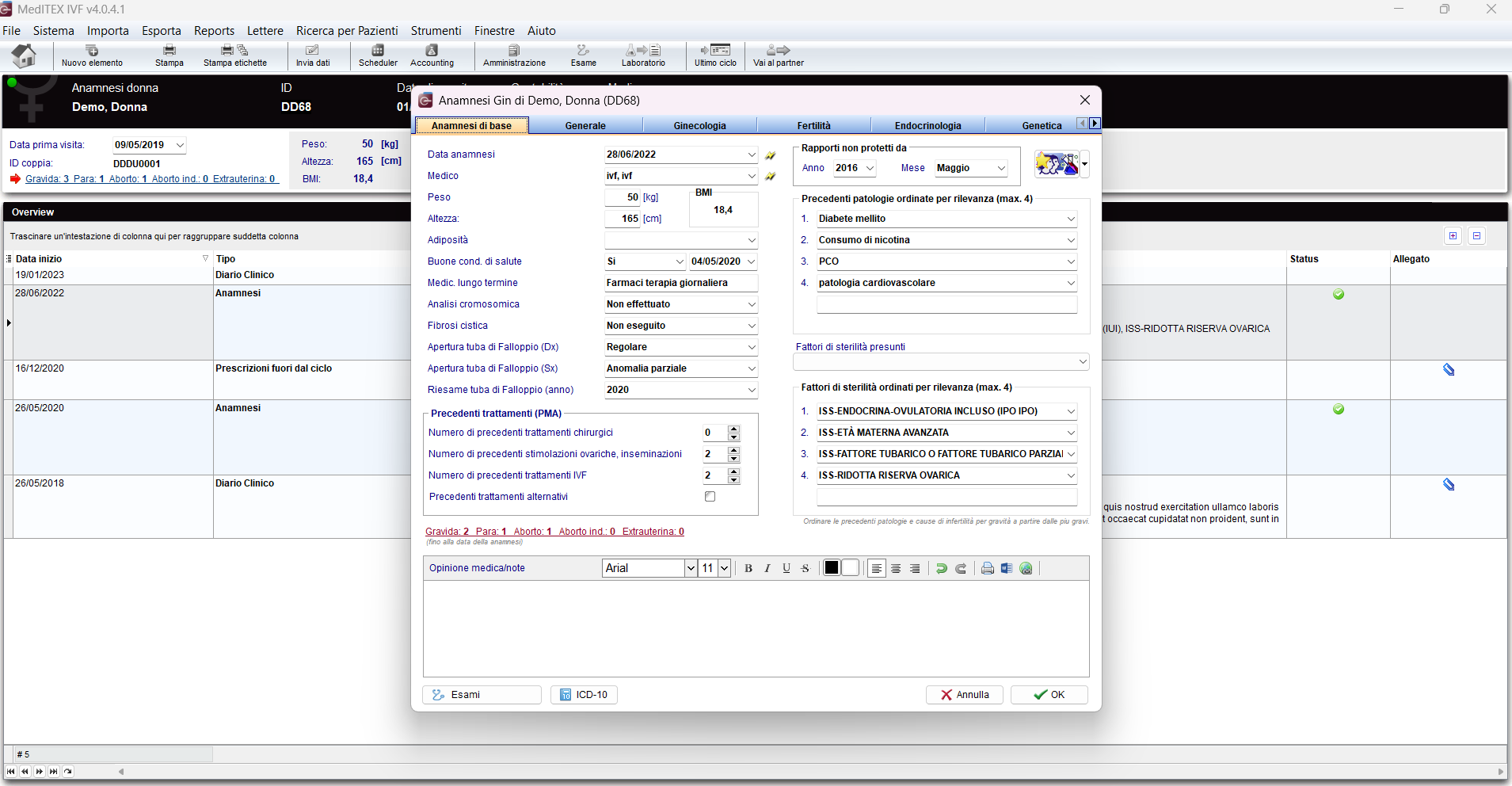Expand the Analisi cromosomica dropdown
The width and height of the screenshot is (1512, 786).
[x=751, y=304]
